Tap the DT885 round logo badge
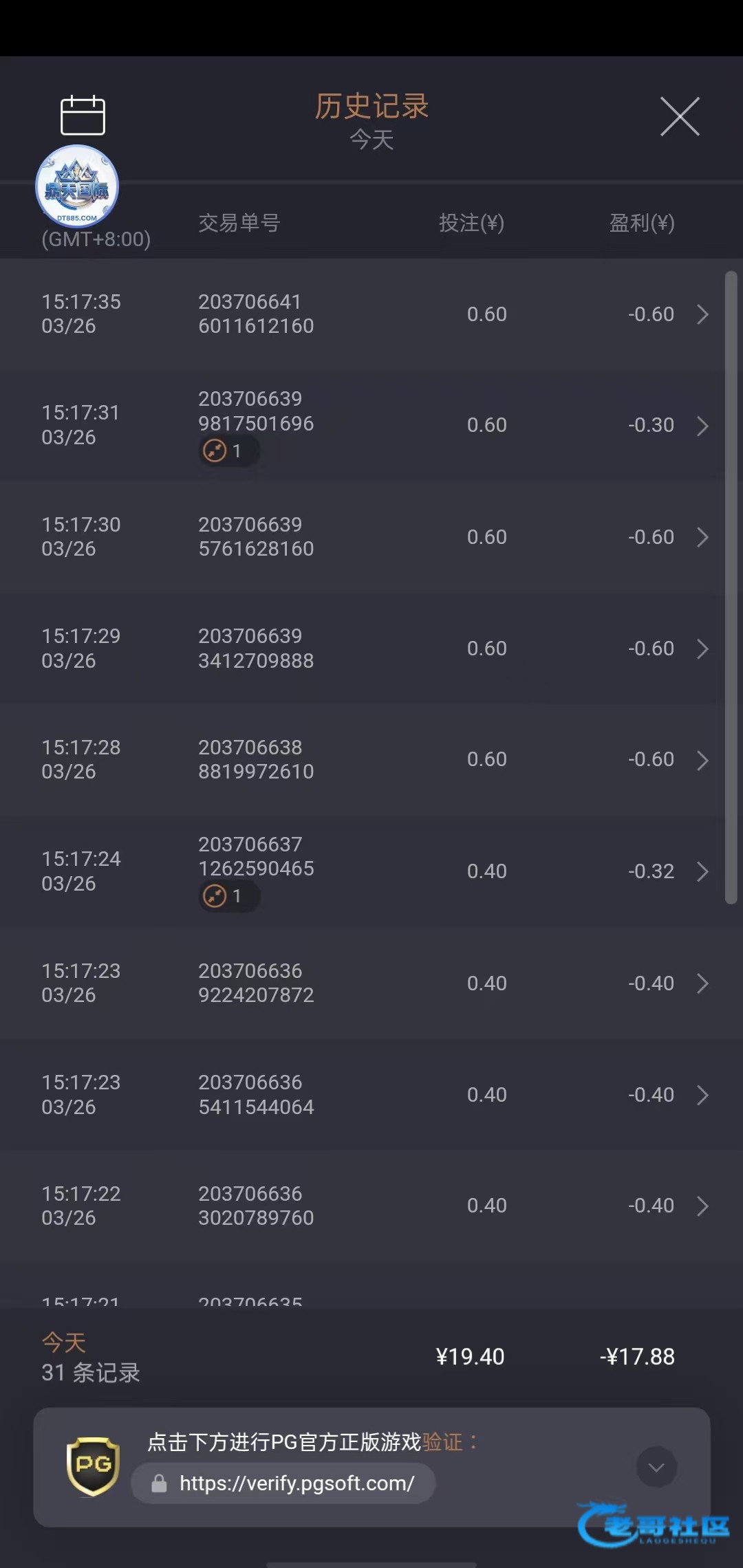 tap(77, 186)
